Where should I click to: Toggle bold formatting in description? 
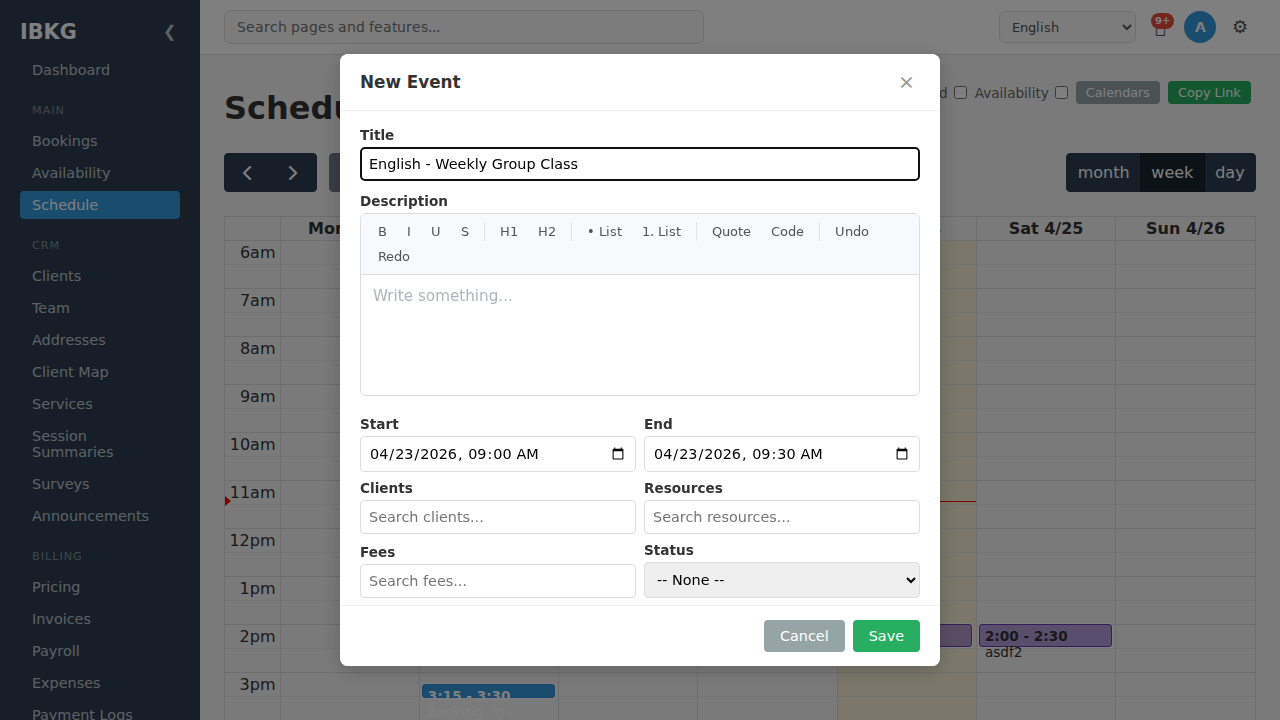[x=382, y=232]
